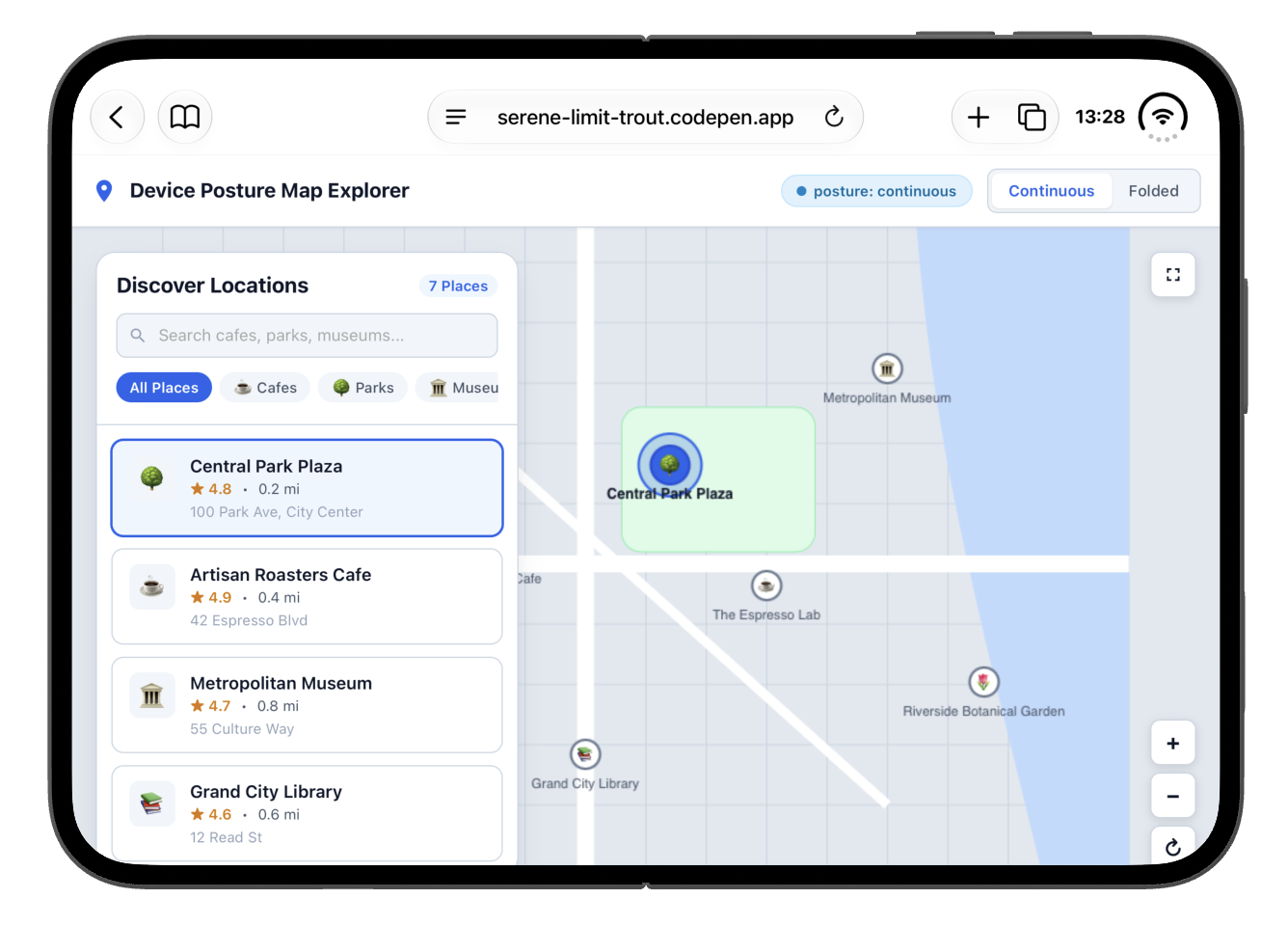The width and height of the screenshot is (1288, 926).
Task: Click the 7 Places count badge
Action: pyautogui.click(x=458, y=286)
